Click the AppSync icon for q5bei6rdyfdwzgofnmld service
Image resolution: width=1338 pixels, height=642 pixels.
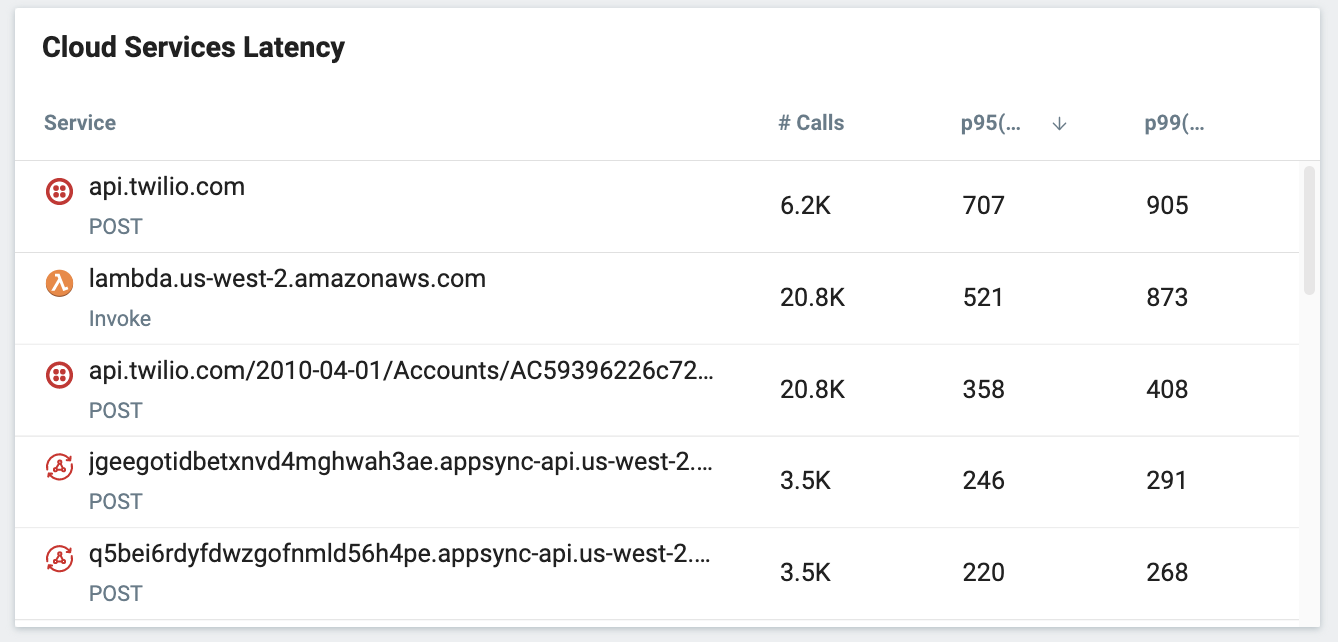(60, 558)
